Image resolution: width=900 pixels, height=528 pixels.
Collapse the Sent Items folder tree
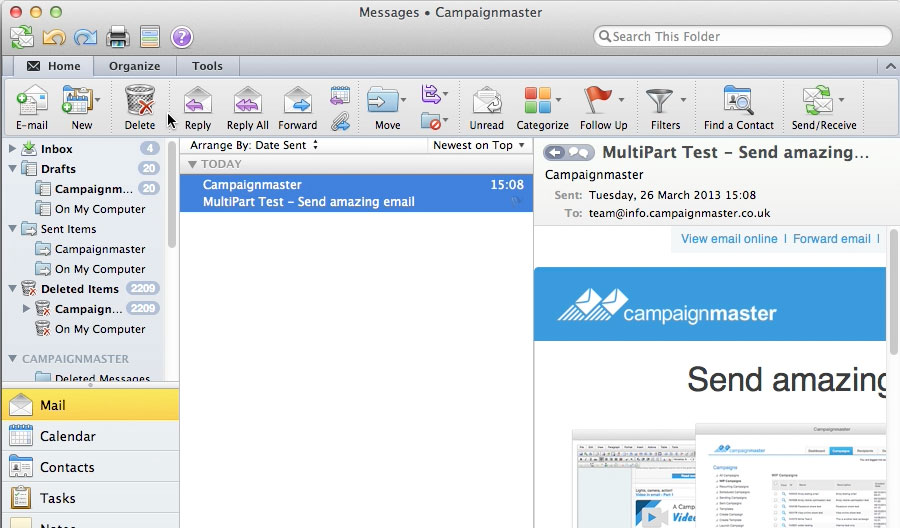12,228
